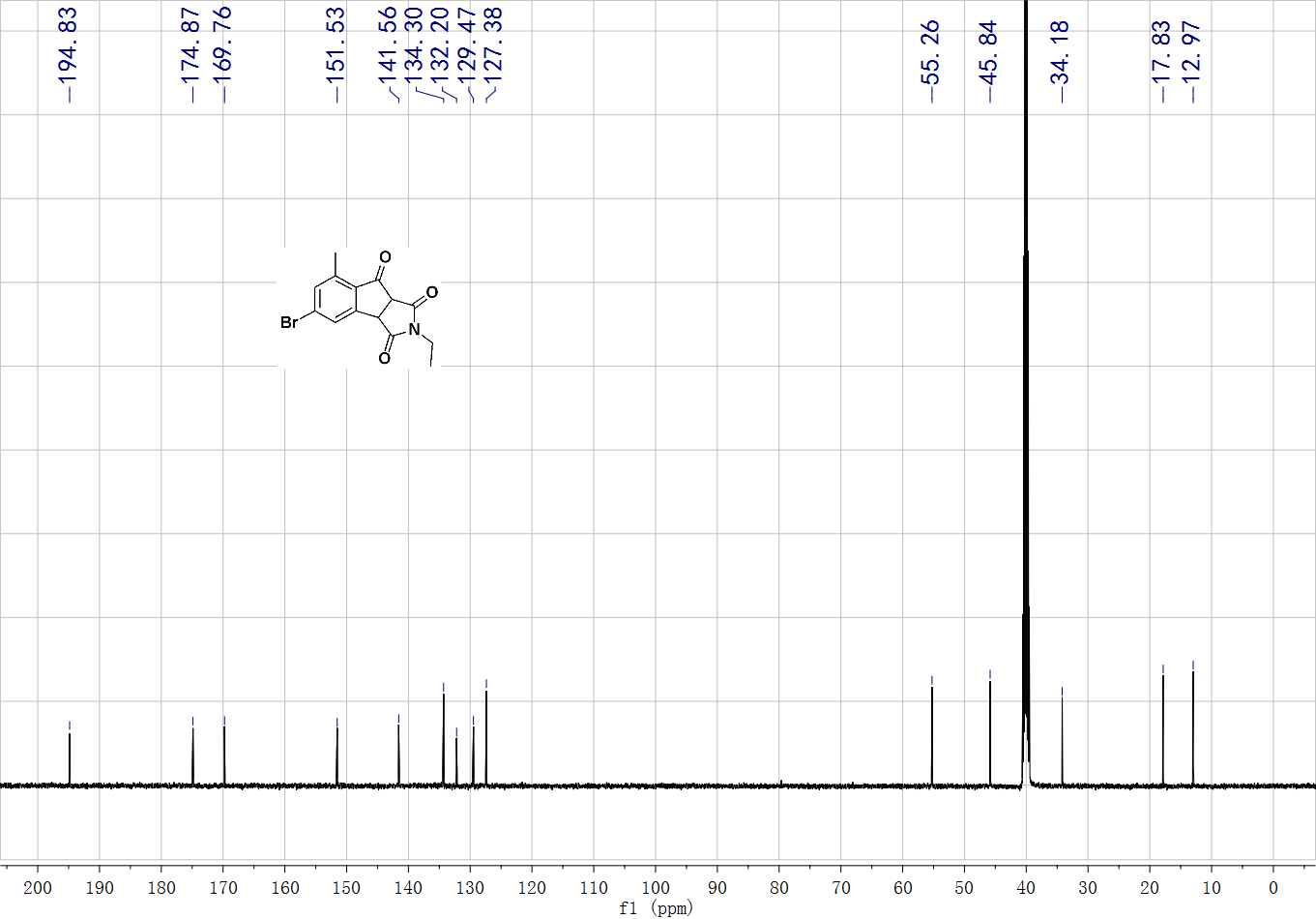This screenshot has width=1316, height=919.
Task: Select the 120 axis tick label
Action: click(532, 888)
